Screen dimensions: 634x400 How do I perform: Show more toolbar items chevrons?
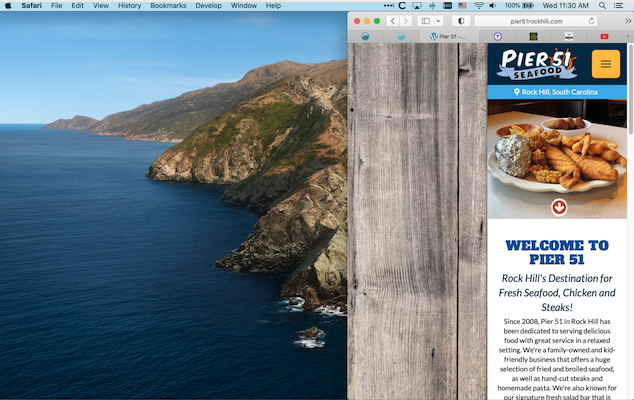[x=628, y=21]
